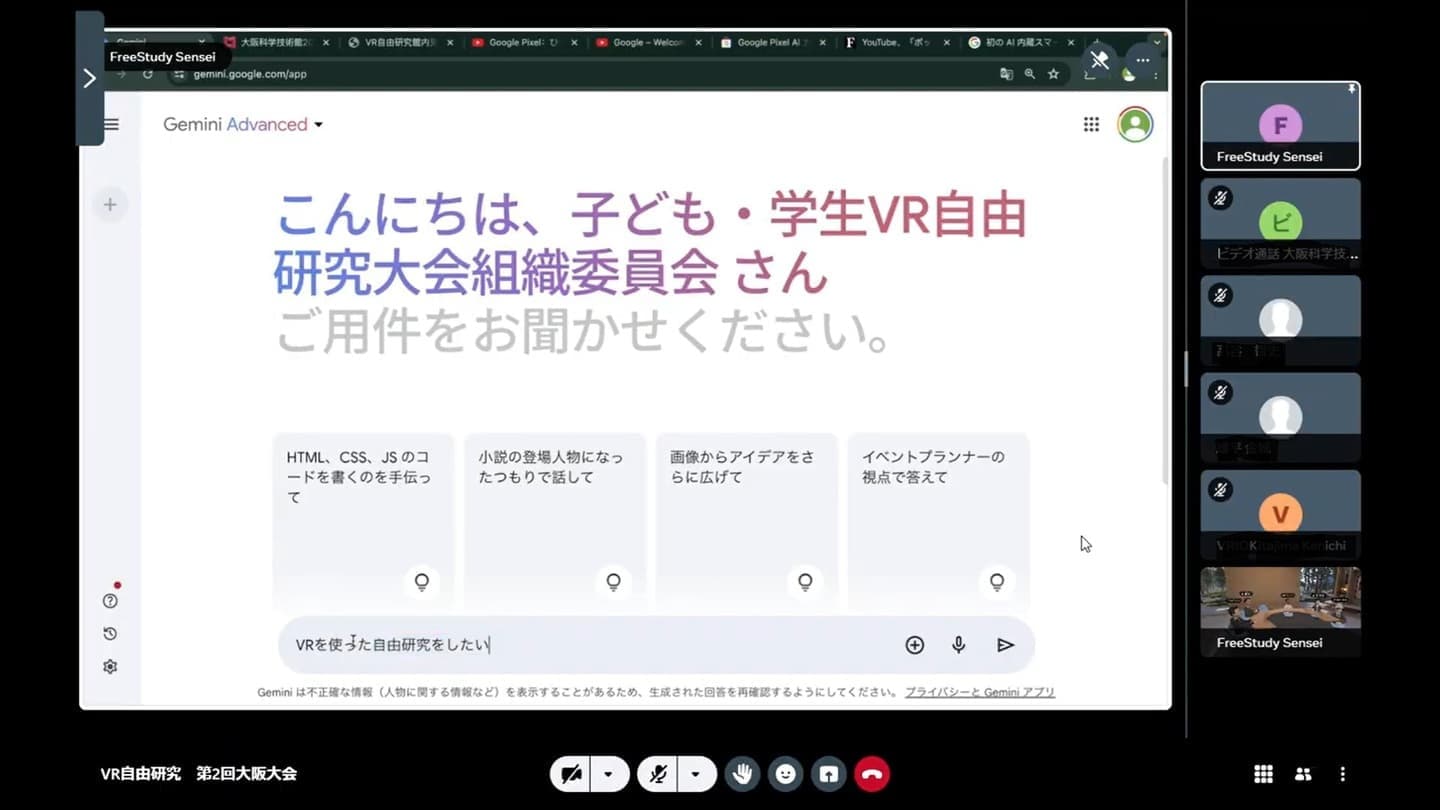The image size is (1440, 810).
Task: Open the Gemini activity history icon
Action: point(110,634)
